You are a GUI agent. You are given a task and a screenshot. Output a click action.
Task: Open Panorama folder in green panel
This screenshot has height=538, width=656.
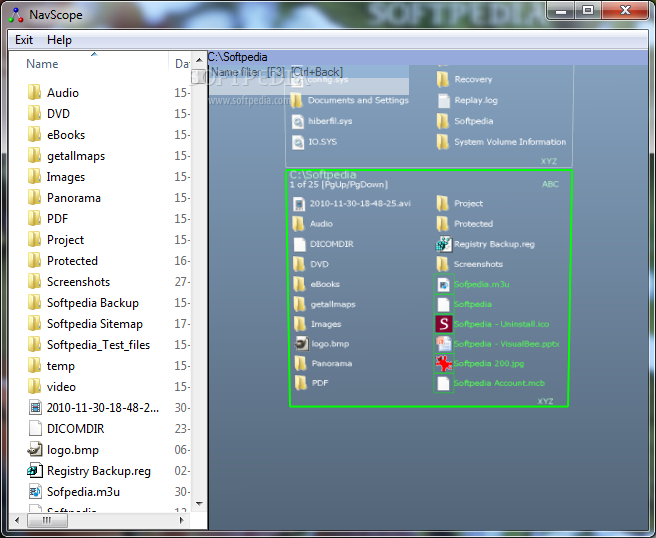pyautogui.click(x=322, y=363)
